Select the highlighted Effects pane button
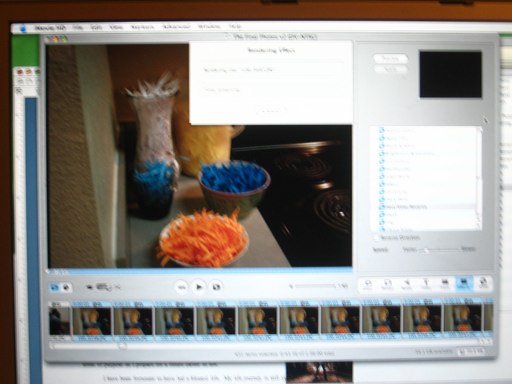Image resolution: width=512 pixels, height=384 pixels. click(464, 285)
